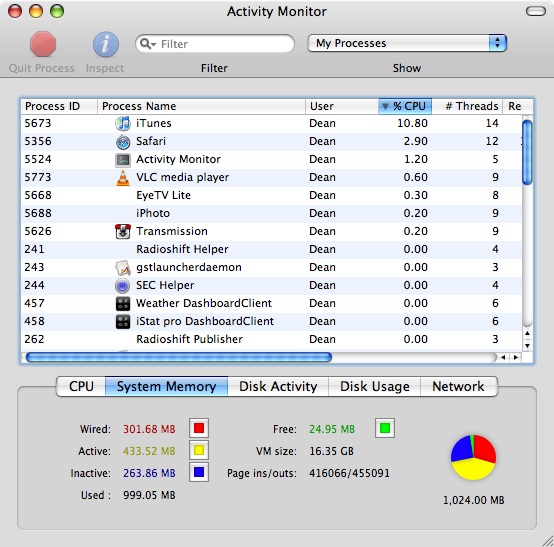The width and height of the screenshot is (554, 547).
Task: Select the VLC media player process name
Action: coord(183,177)
